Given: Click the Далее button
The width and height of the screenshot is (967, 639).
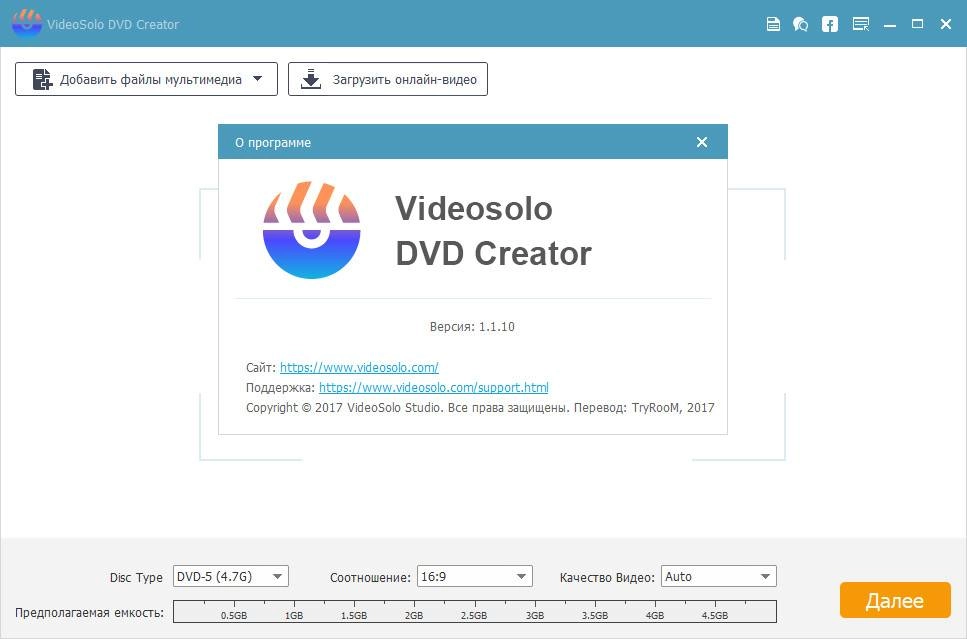Looking at the screenshot, I should 895,600.
